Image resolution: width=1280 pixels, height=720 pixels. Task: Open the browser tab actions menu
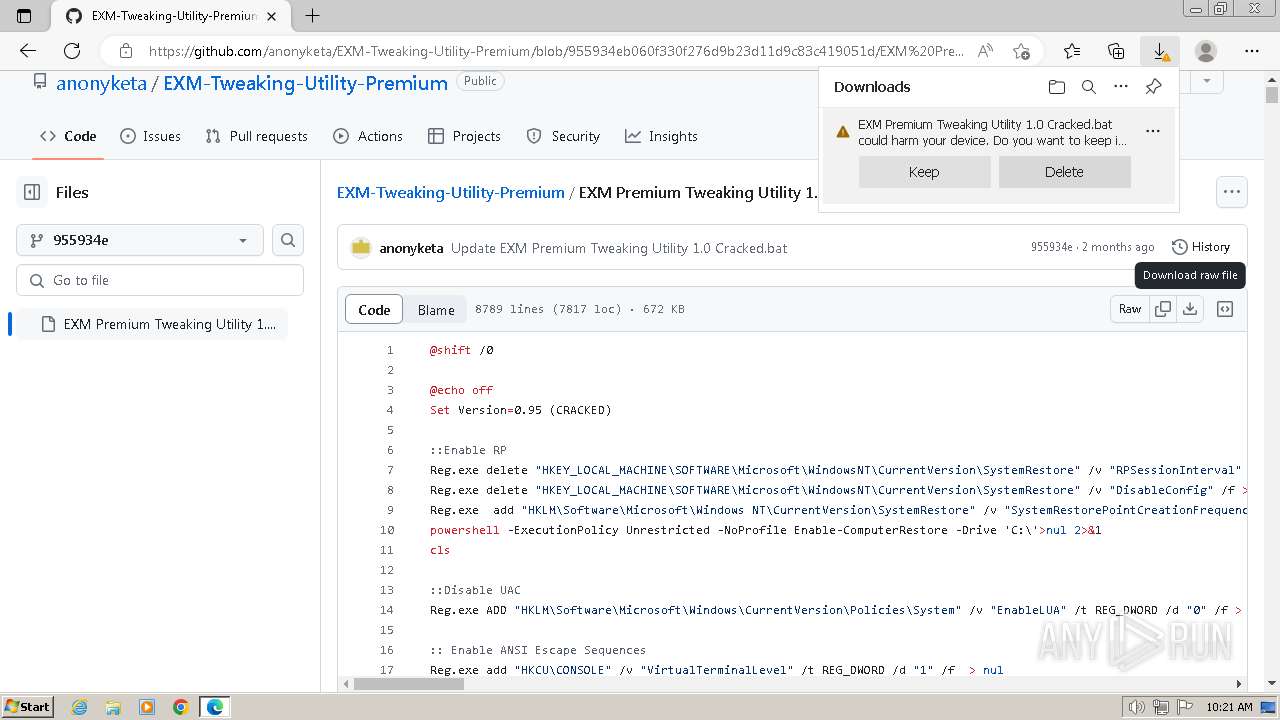[24, 16]
